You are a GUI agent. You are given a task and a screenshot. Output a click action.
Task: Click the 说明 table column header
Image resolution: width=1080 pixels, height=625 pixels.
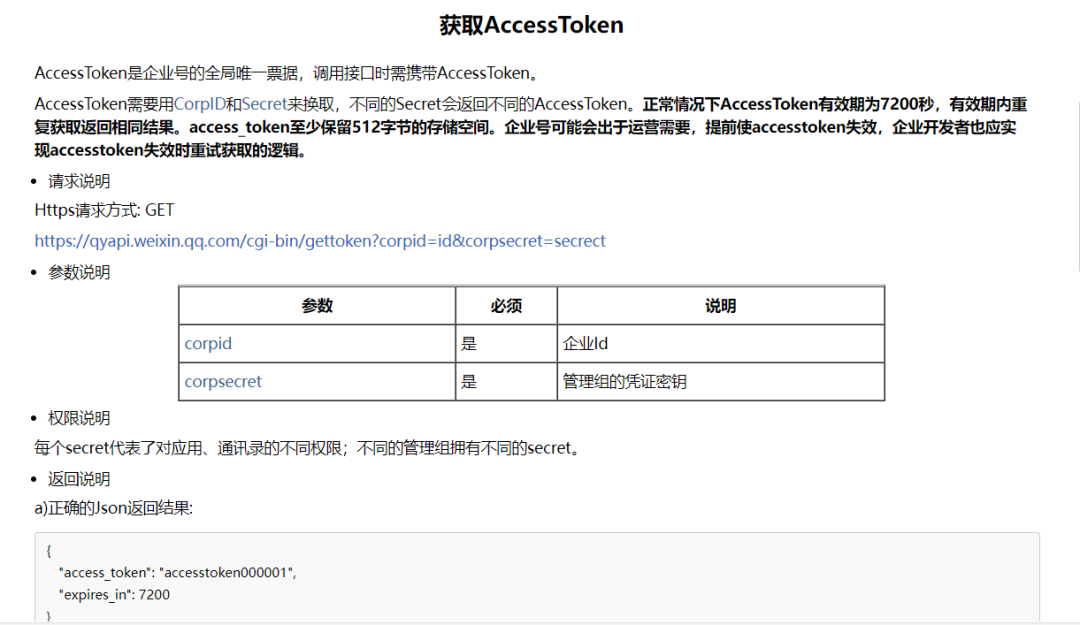720,305
